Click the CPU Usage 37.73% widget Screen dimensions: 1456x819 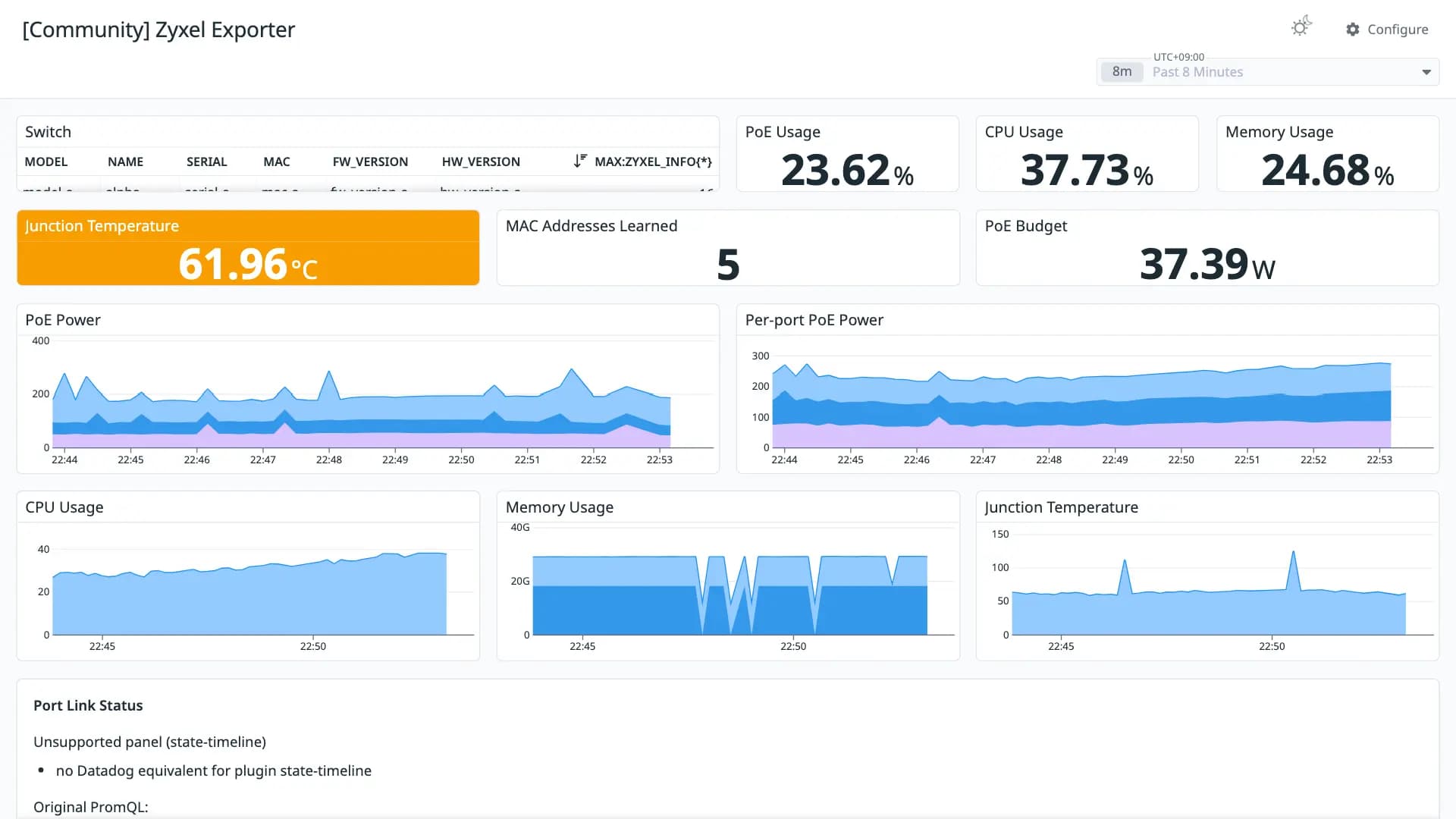coord(1087,154)
